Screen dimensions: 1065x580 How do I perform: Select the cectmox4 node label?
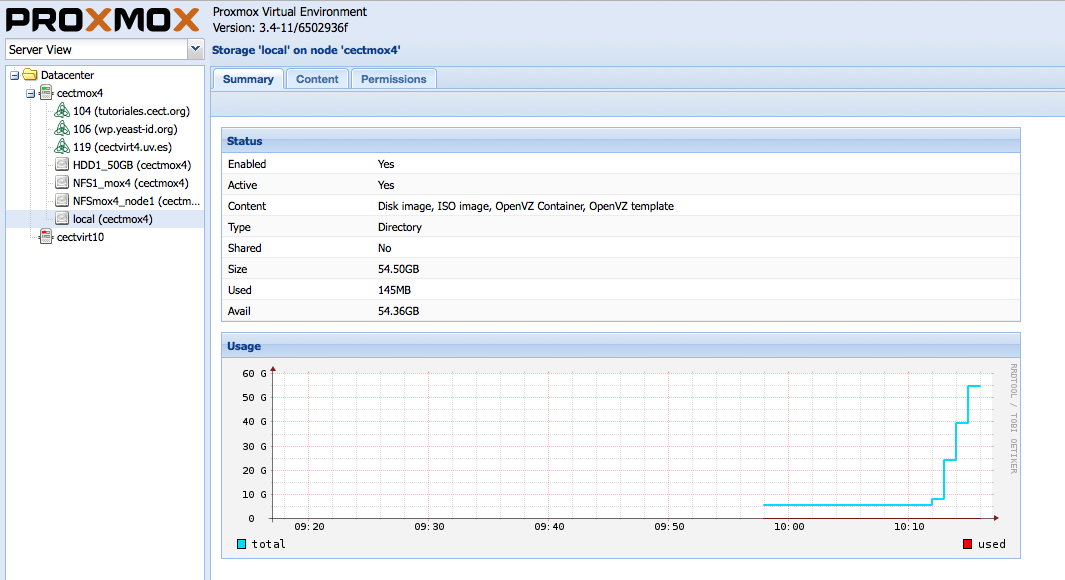(80, 93)
